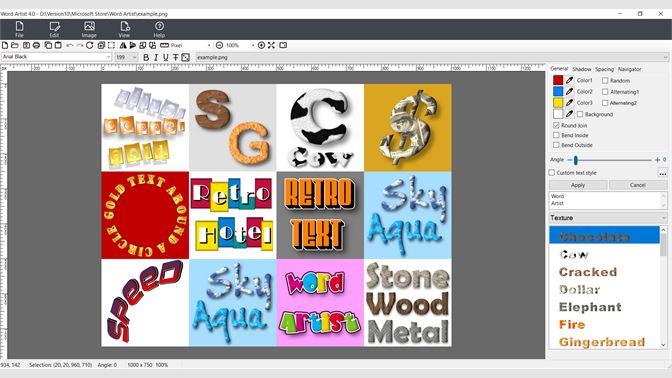Click the red Color1 swatch
672x378 pixels.
558,80
